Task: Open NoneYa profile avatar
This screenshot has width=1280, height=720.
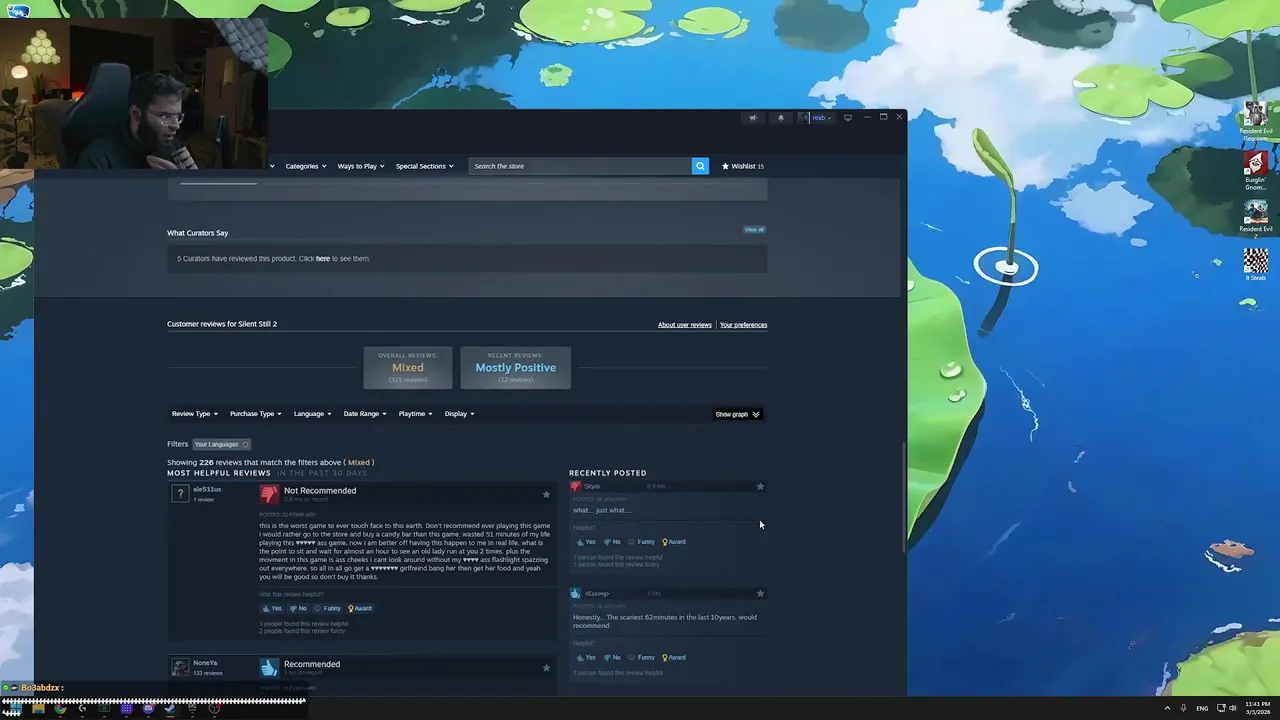Action: pyautogui.click(x=179, y=667)
